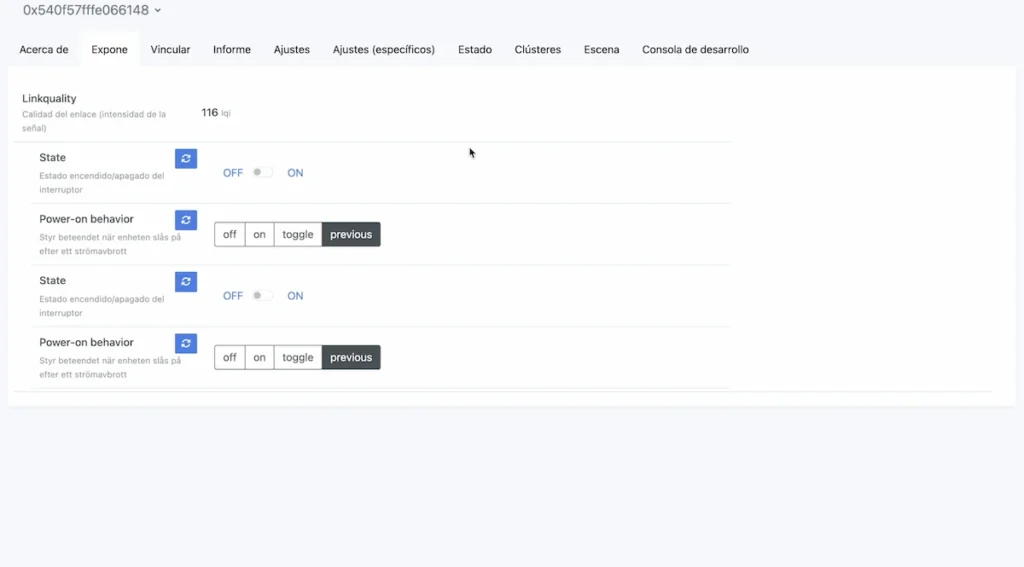Viewport: 1024px width, 567px height.
Task: Toggle the first State switch
Action: coord(263,173)
